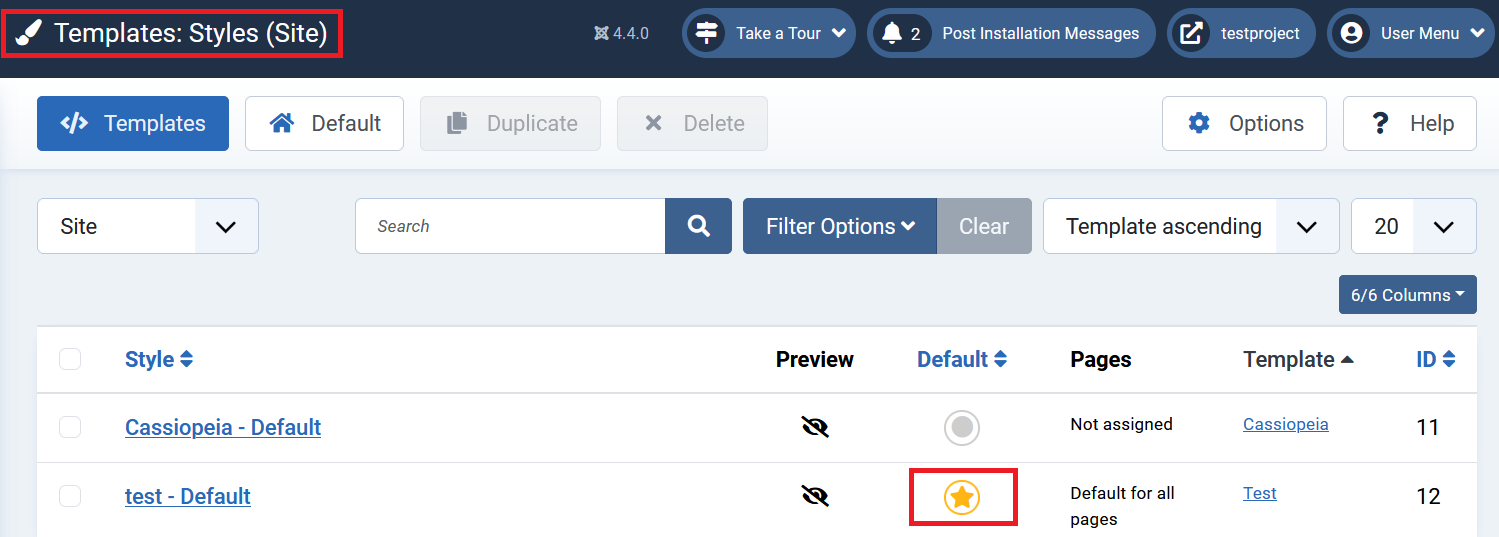Click the testproject external link icon
The width and height of the screenshot is (1499, 537).
(x=1190, y=33)
